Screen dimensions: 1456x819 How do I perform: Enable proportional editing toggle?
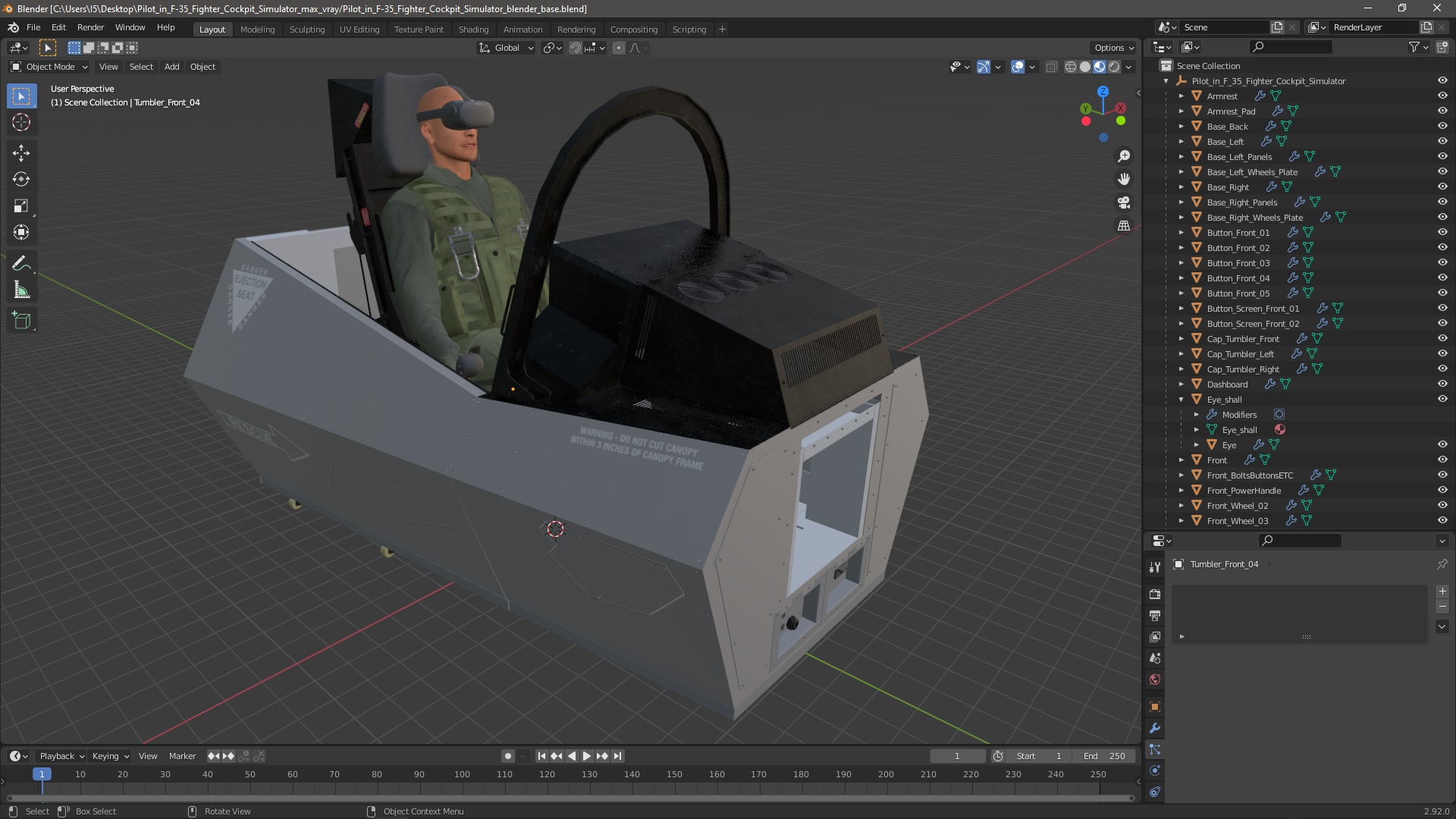(x=619, y=48)
